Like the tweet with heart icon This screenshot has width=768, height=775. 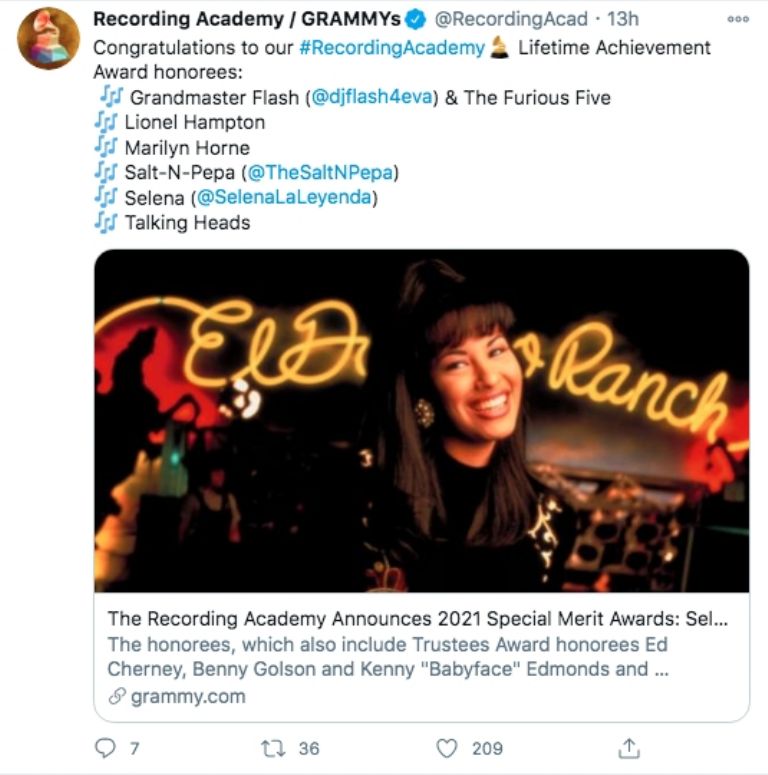pyautogui.click(x=447, y=748)
